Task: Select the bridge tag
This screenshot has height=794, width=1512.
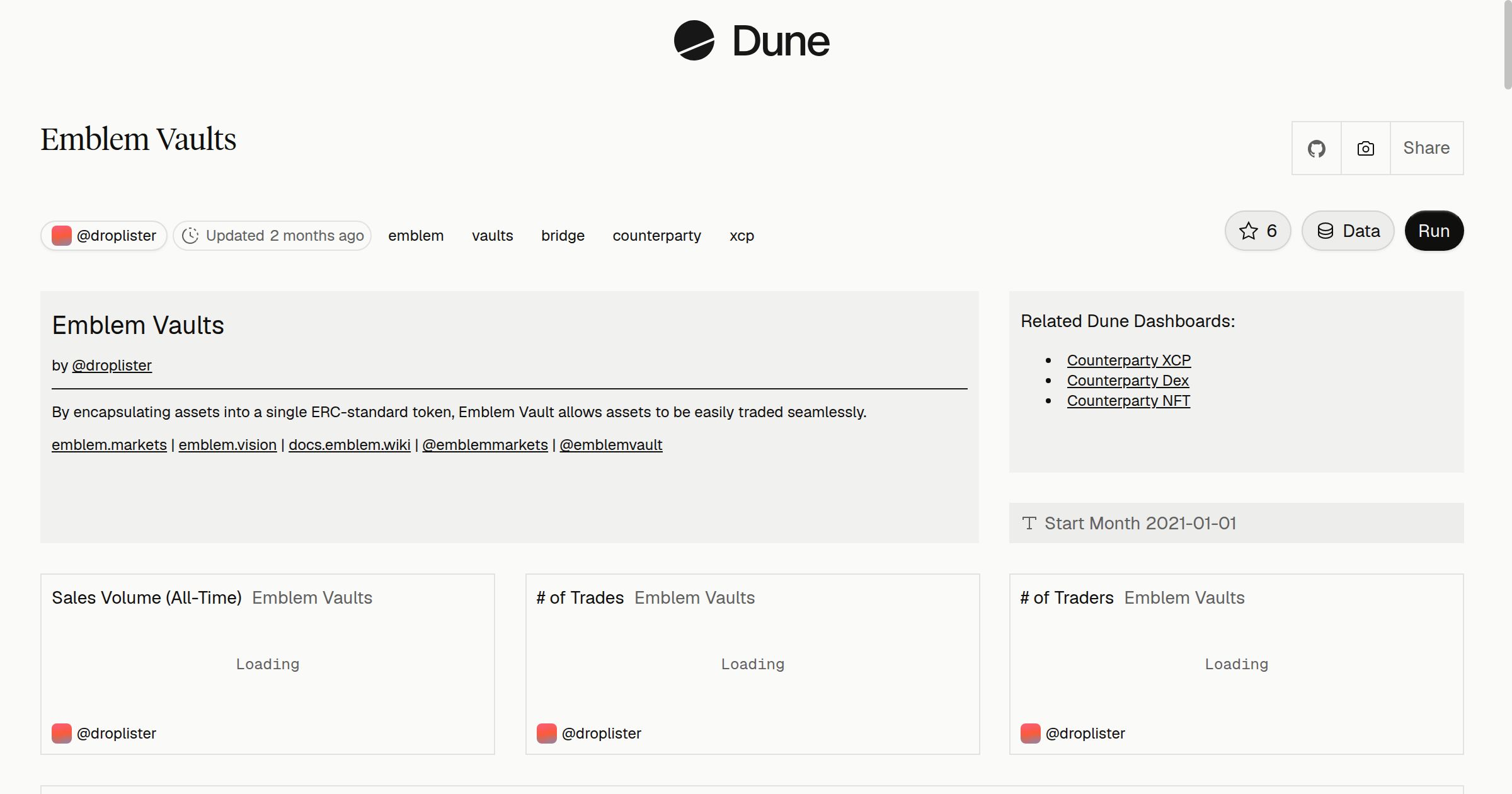Action: point(563,236)
